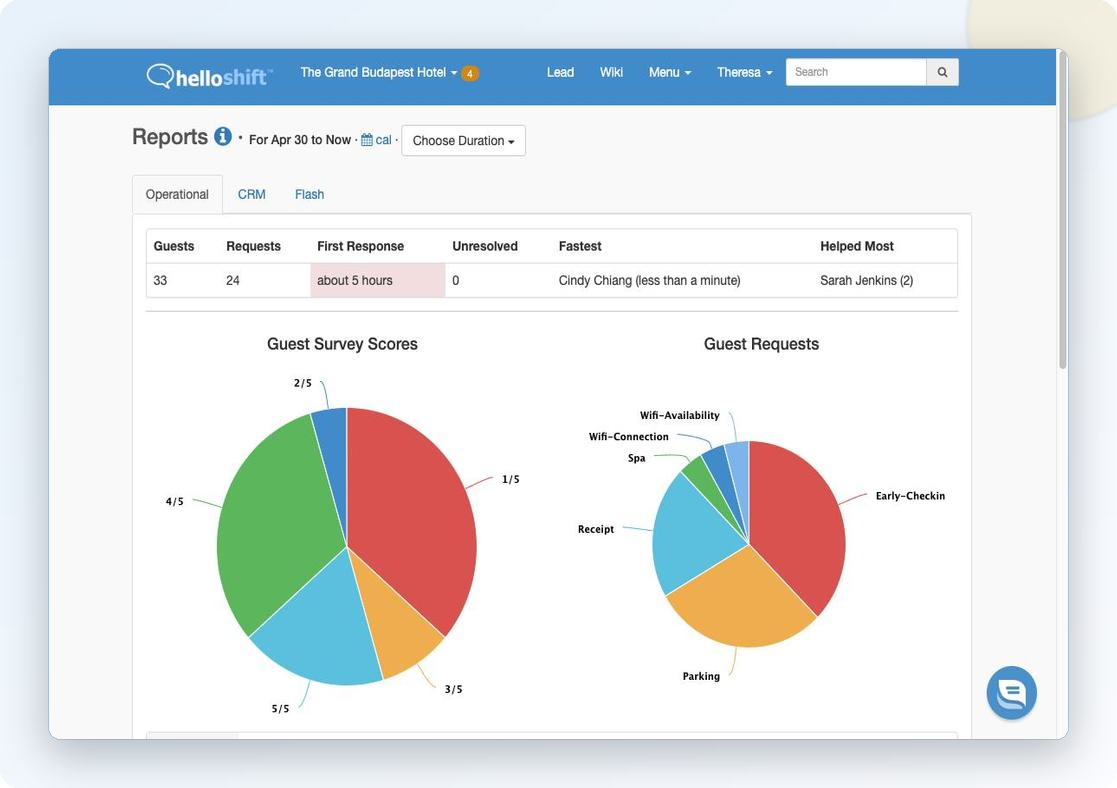Click the cal link
1117x788 pixels.
pyautogui.click(x=383, y=140)
